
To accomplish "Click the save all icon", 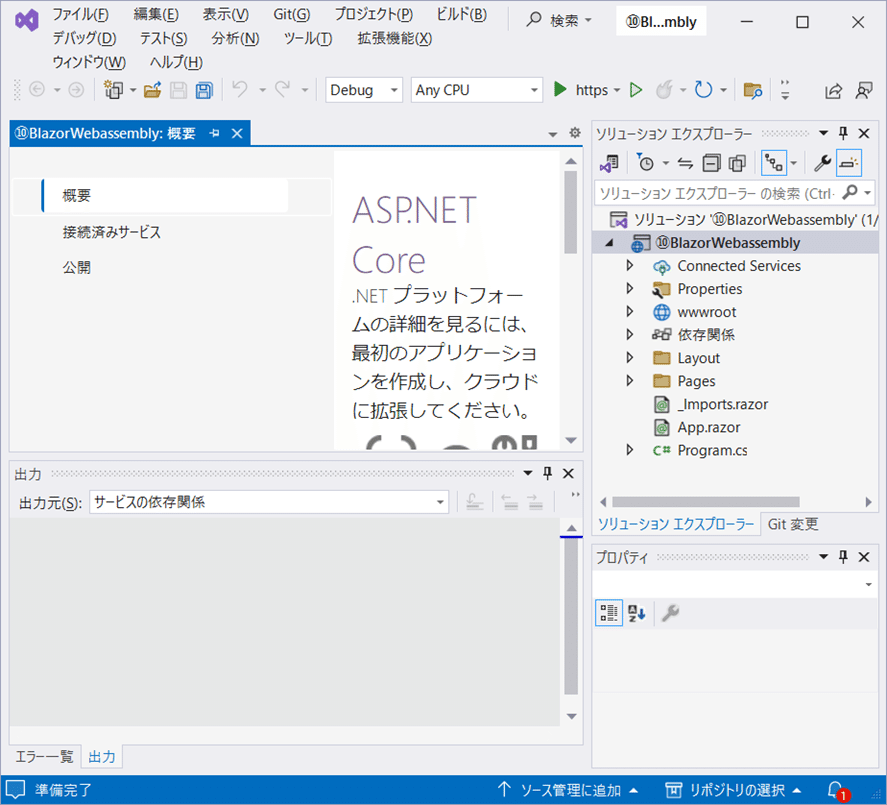I will pos(204,90).
